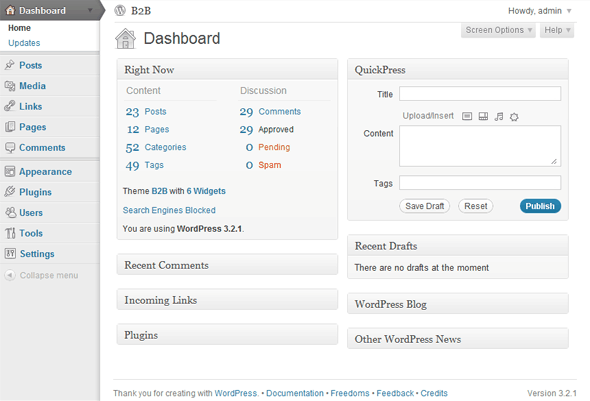Click the Comments bubble icon in sidebar

pyautogui.click(x=10, y=147)
